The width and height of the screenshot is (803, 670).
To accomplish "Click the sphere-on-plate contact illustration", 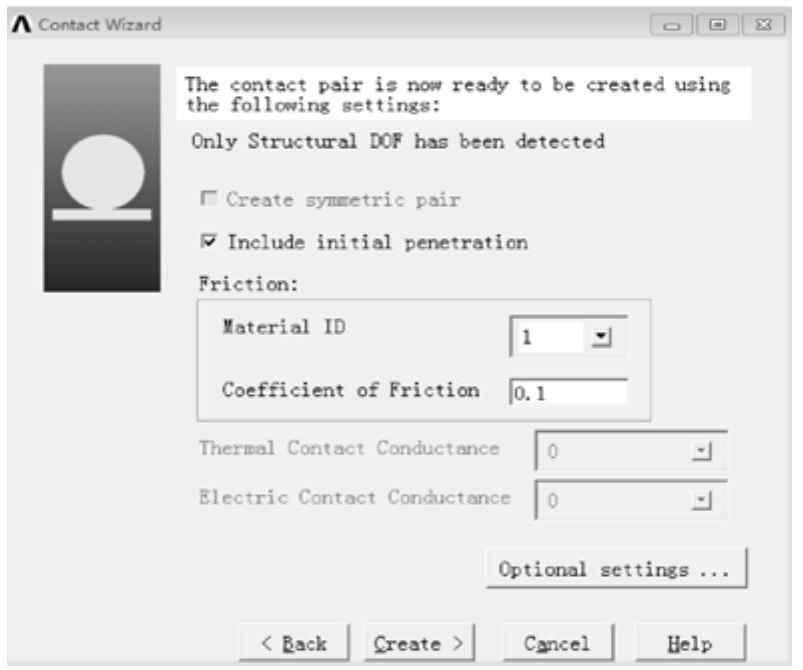I will [x=101, y=178].
